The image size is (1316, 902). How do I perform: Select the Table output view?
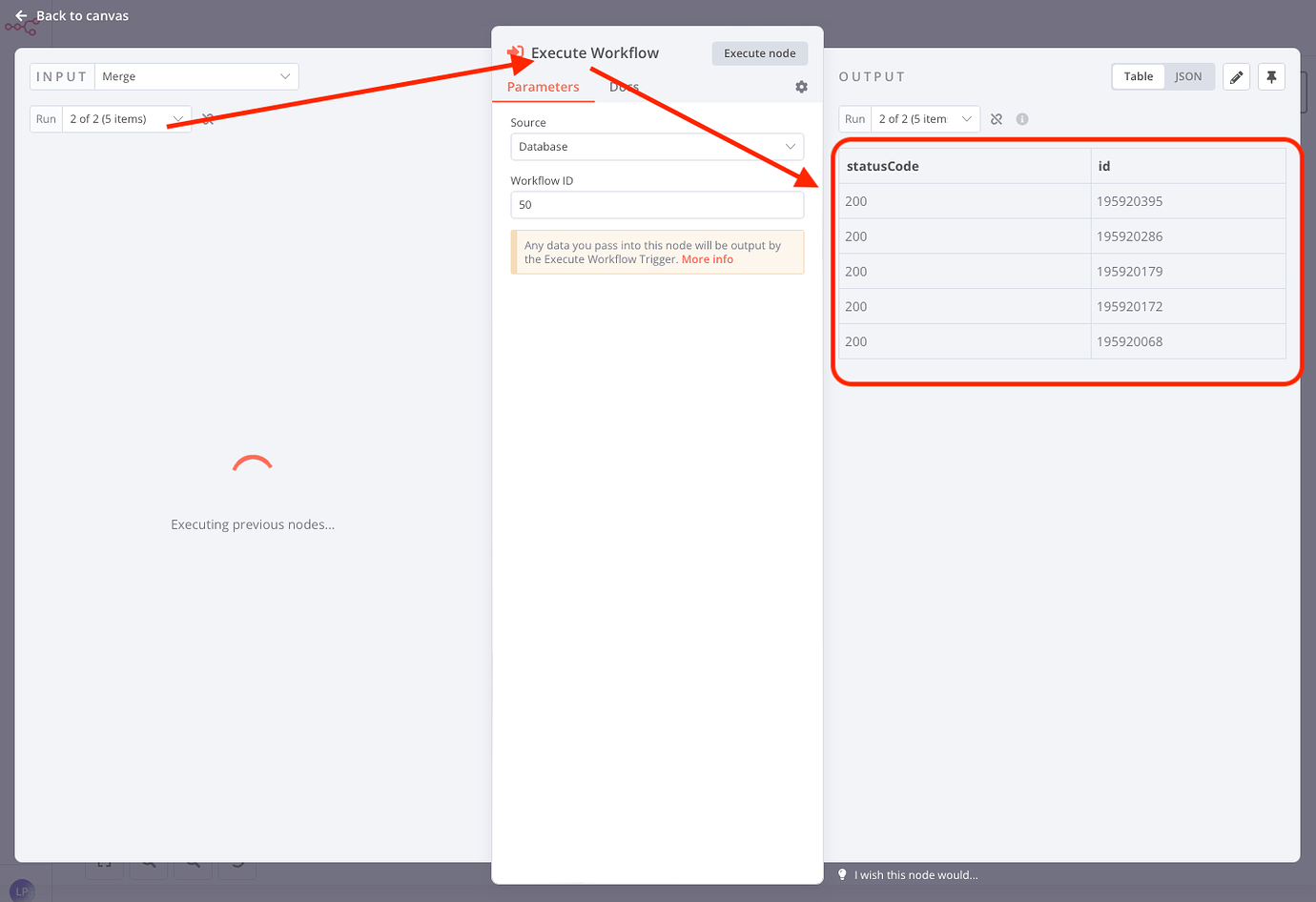[x=1138, y=76]
